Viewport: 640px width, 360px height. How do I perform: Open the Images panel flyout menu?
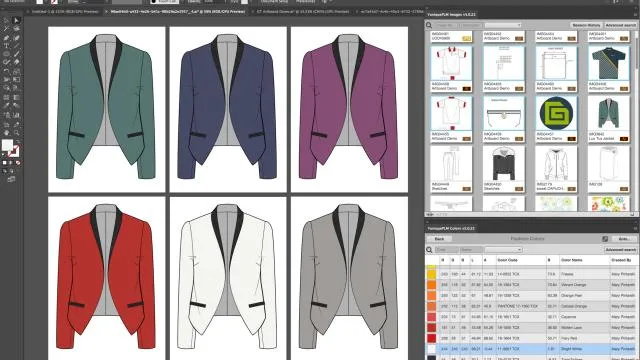636,15
